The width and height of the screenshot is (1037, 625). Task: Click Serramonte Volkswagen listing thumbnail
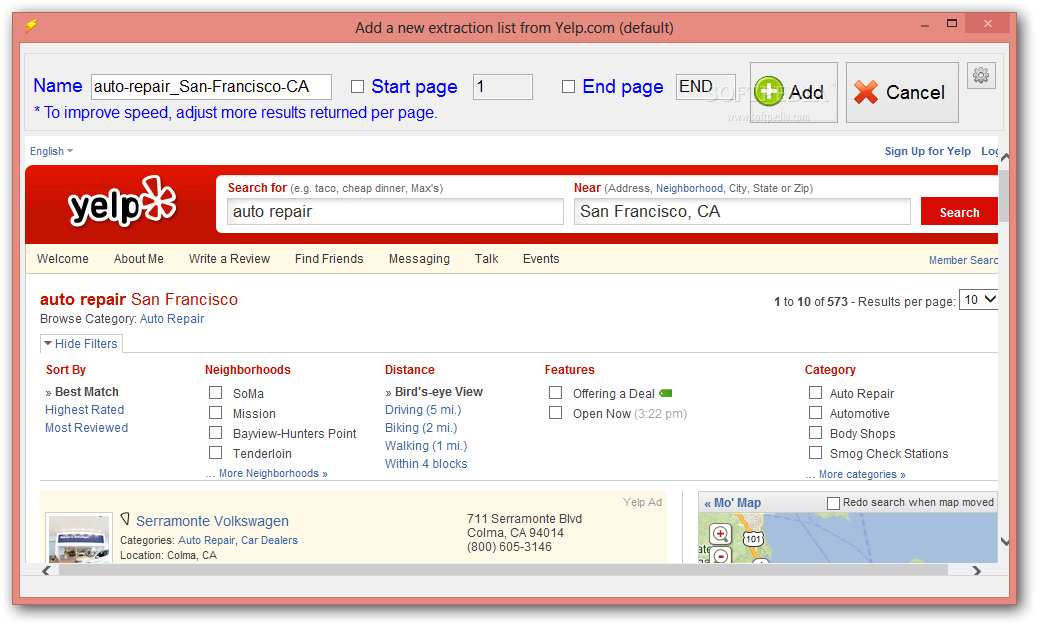point(79,538)
